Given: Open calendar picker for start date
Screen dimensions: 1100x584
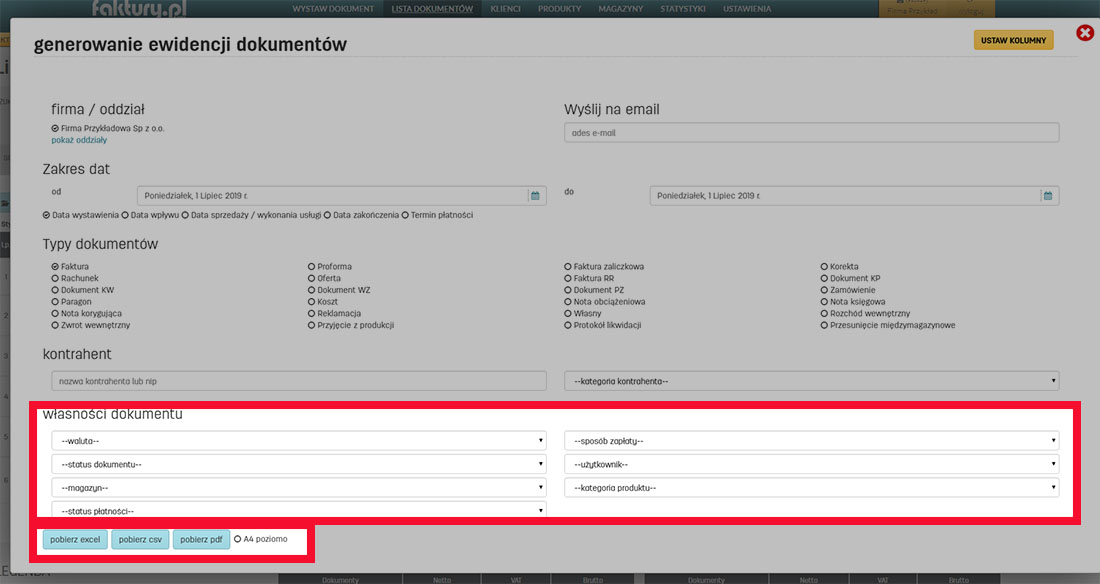Looking at the screenshot, I should tap(535, 196).
